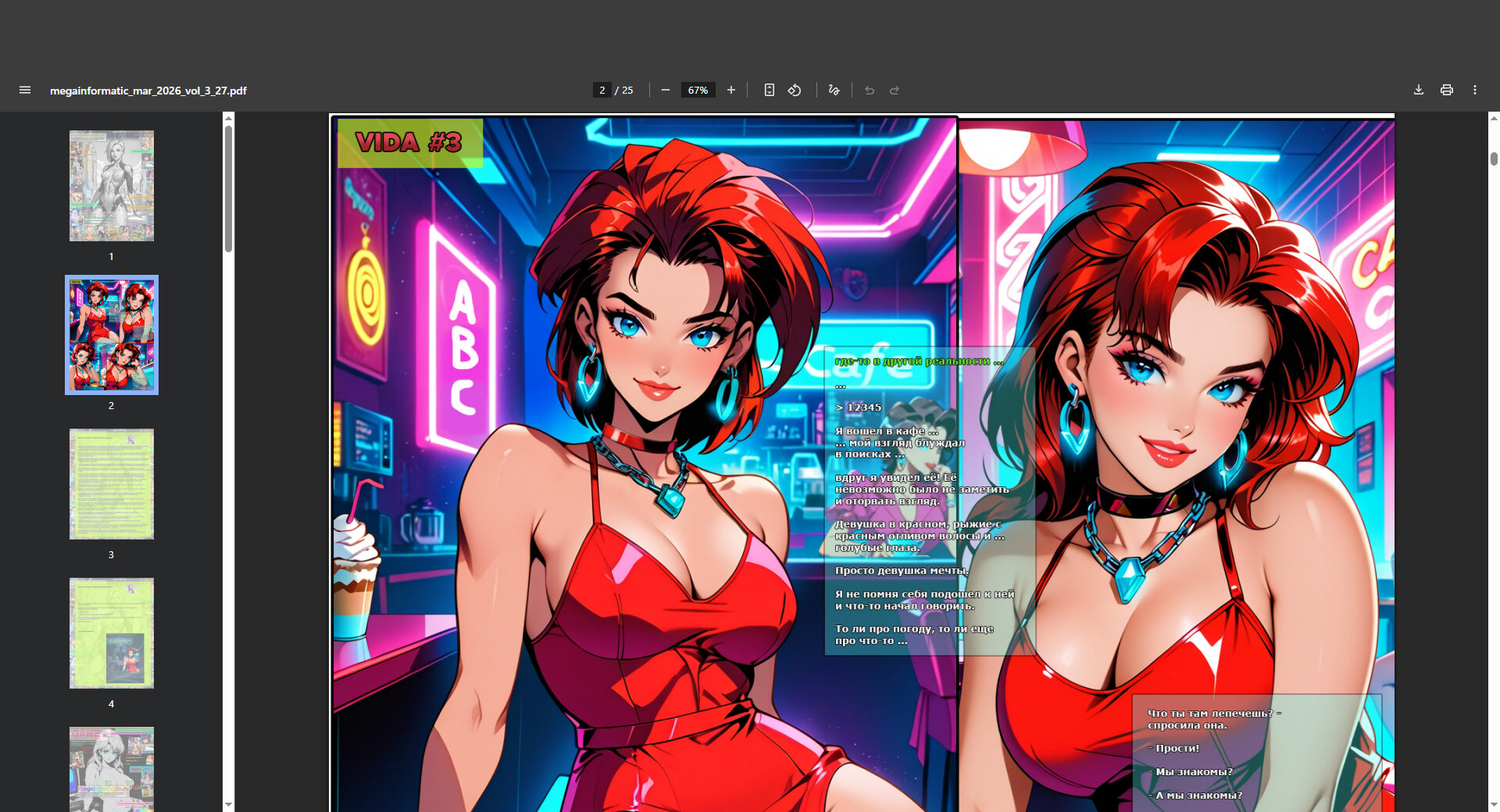Select page 3 thumbnail

tap(112, 484)
